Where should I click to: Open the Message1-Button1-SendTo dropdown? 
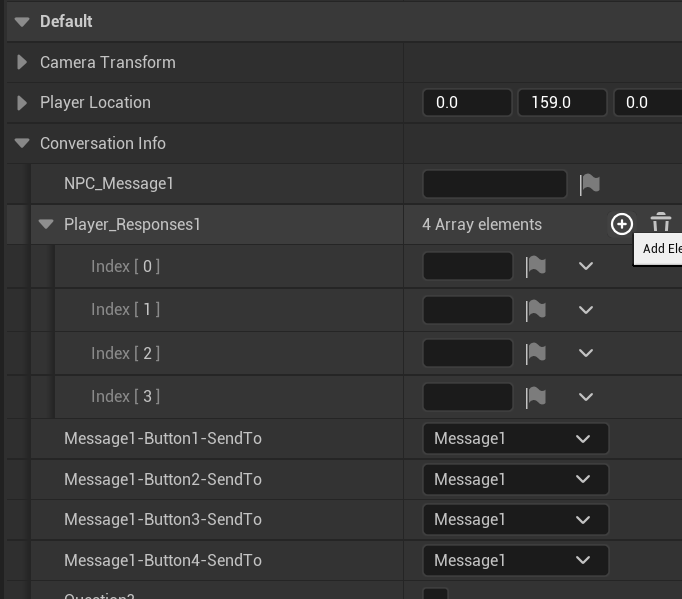coord(515,439)
